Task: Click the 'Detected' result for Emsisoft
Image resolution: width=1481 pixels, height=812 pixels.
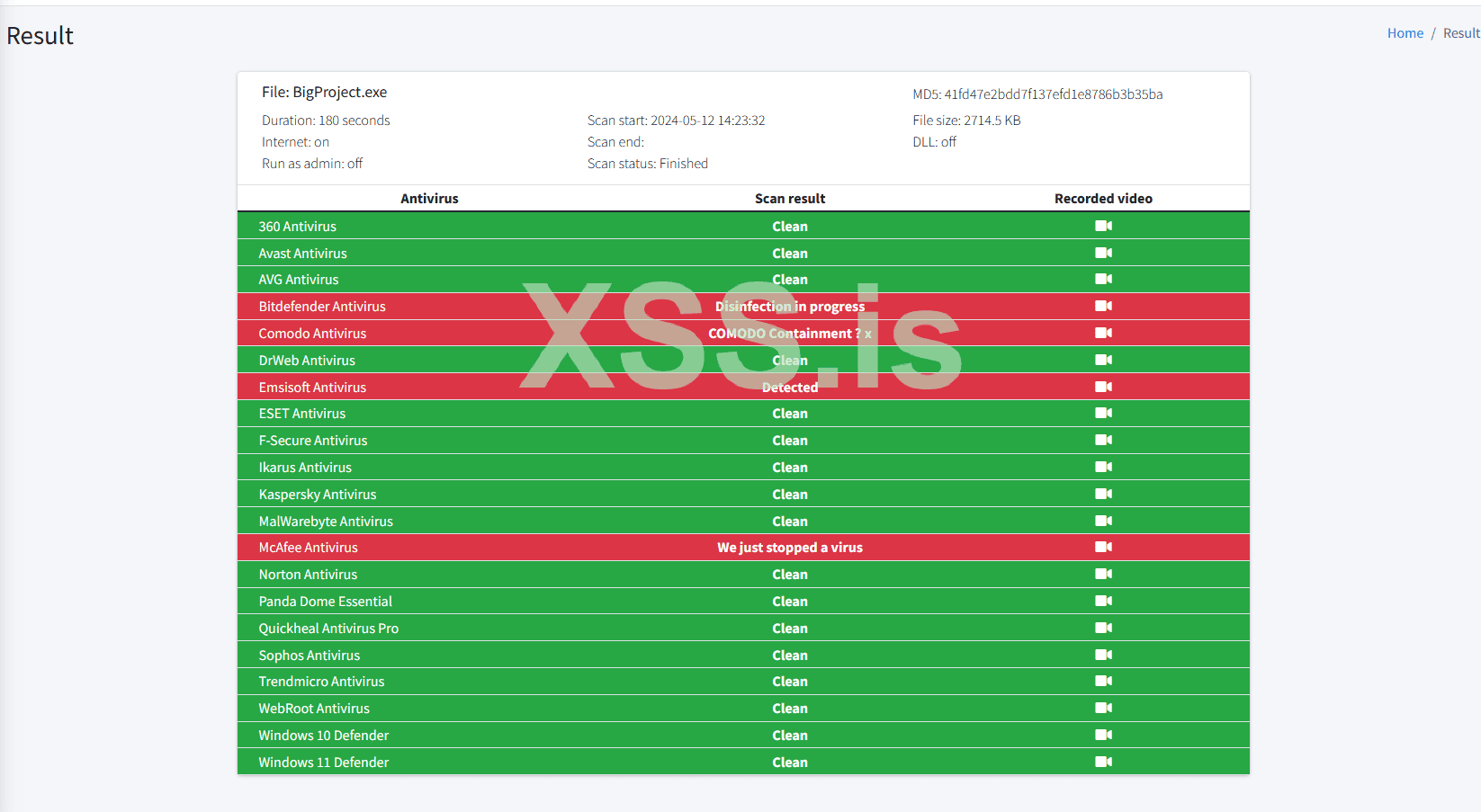Action: (x=790, y=388)
